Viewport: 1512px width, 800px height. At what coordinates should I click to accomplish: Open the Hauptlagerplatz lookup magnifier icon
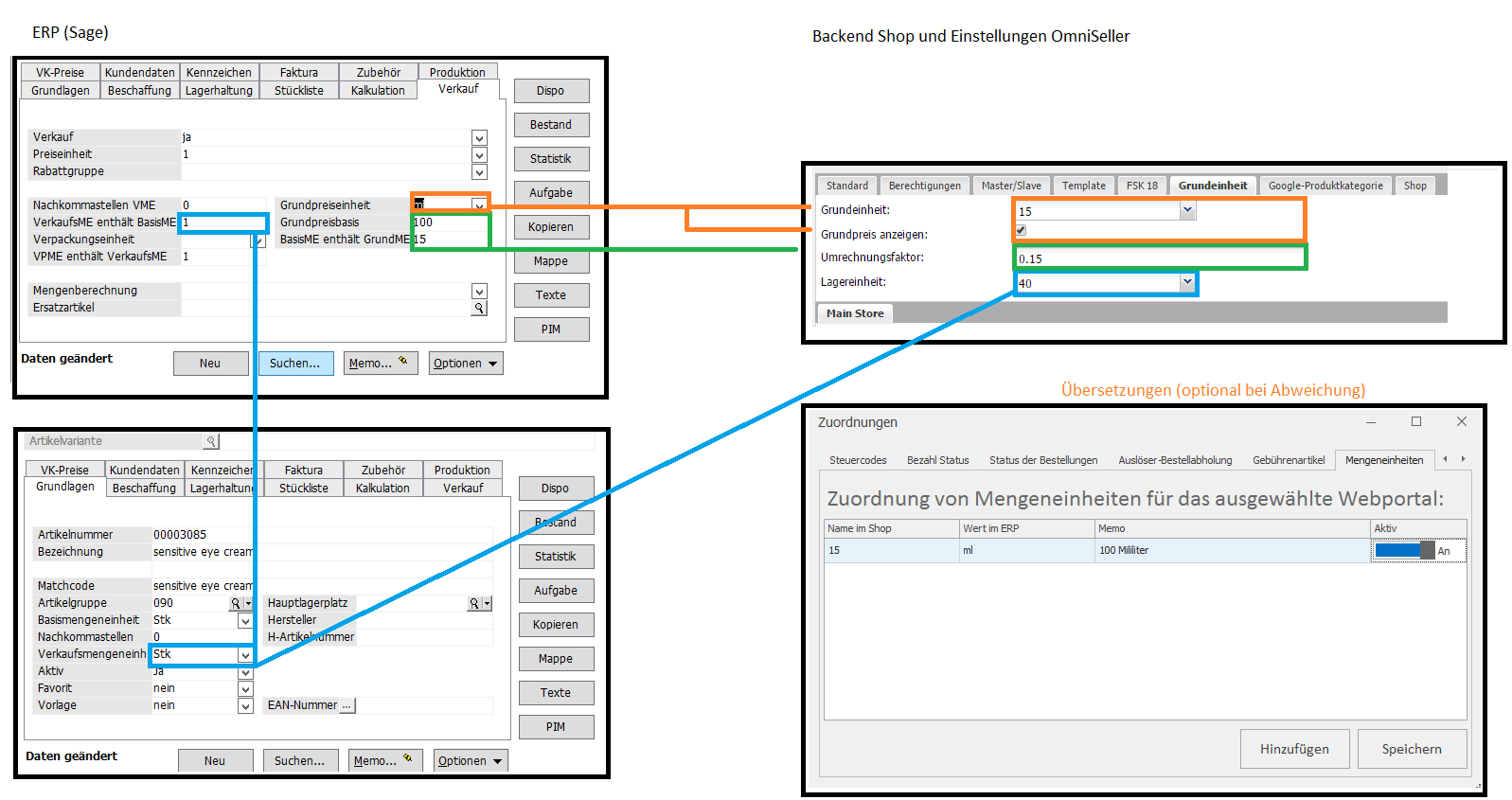tap(474, 603)
